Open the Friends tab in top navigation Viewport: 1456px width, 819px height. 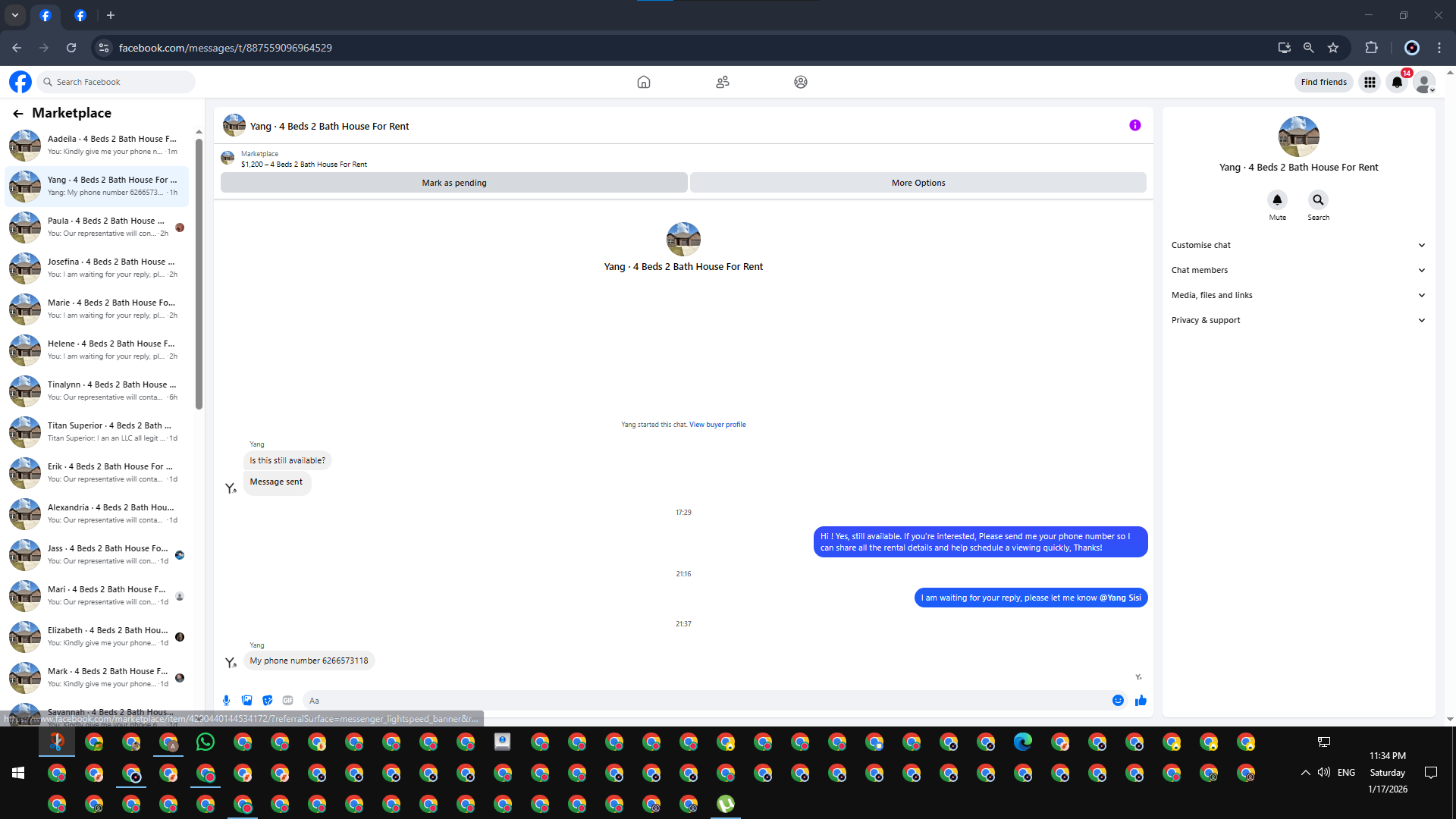(722, 82)
